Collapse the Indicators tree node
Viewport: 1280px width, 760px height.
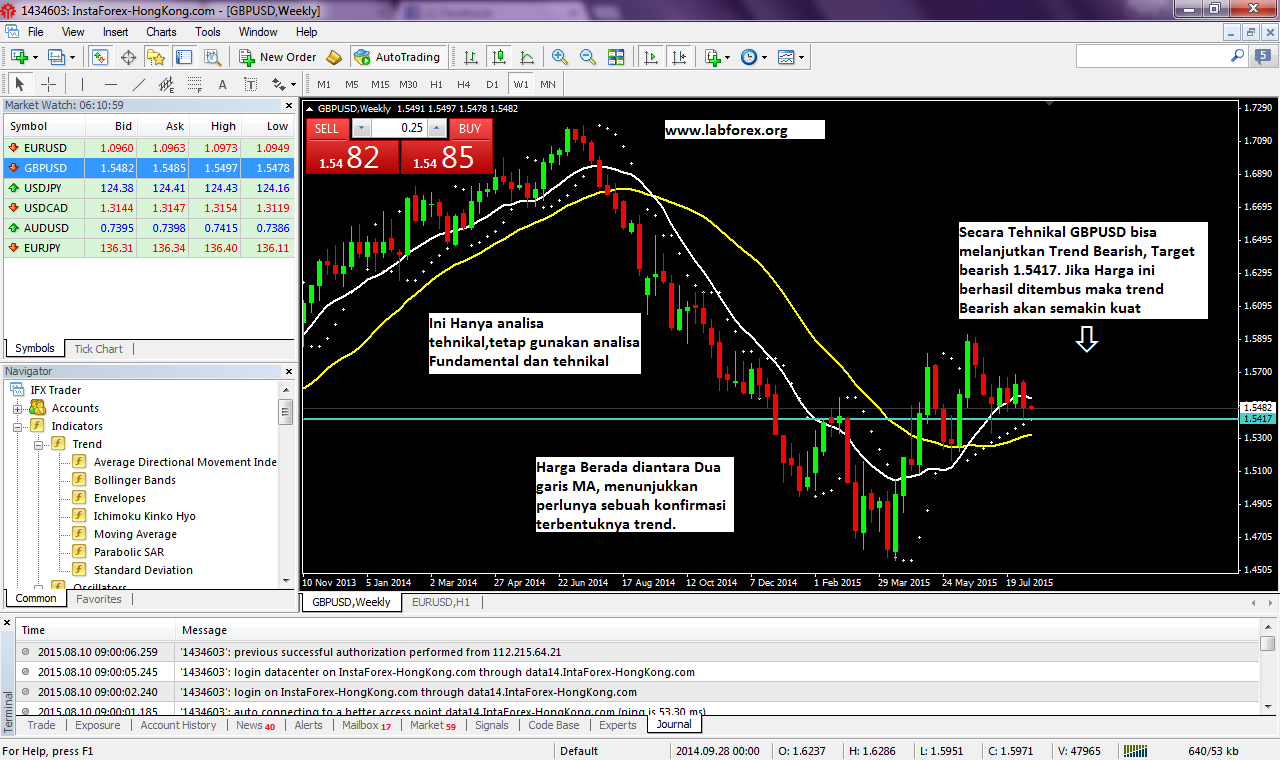point(17,426)
